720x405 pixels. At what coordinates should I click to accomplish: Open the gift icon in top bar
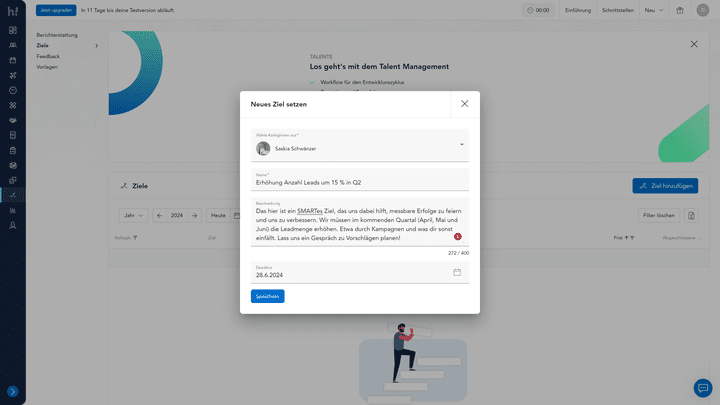click(x=680, y=10)
